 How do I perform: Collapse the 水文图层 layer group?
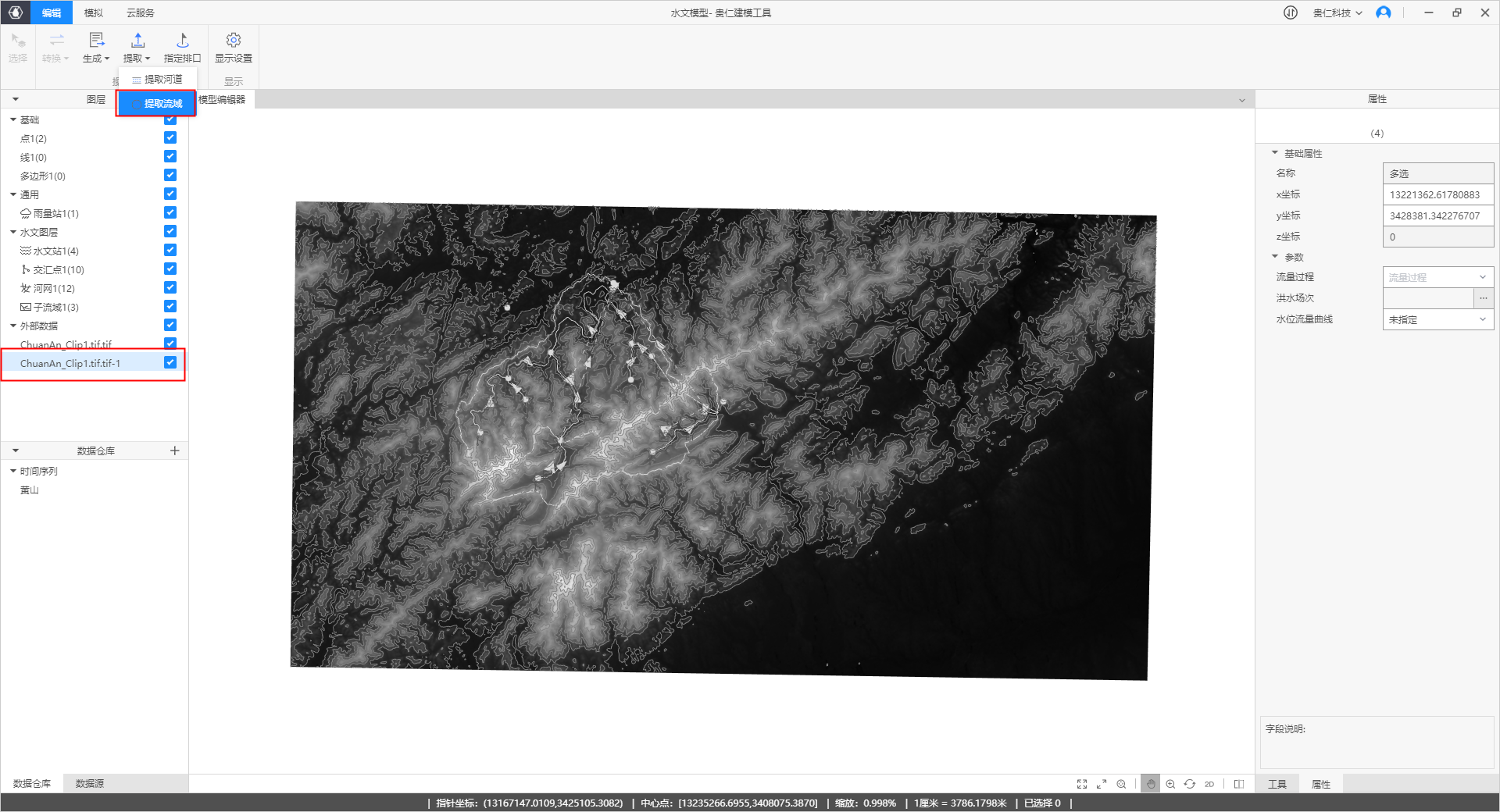click(12, 231)
